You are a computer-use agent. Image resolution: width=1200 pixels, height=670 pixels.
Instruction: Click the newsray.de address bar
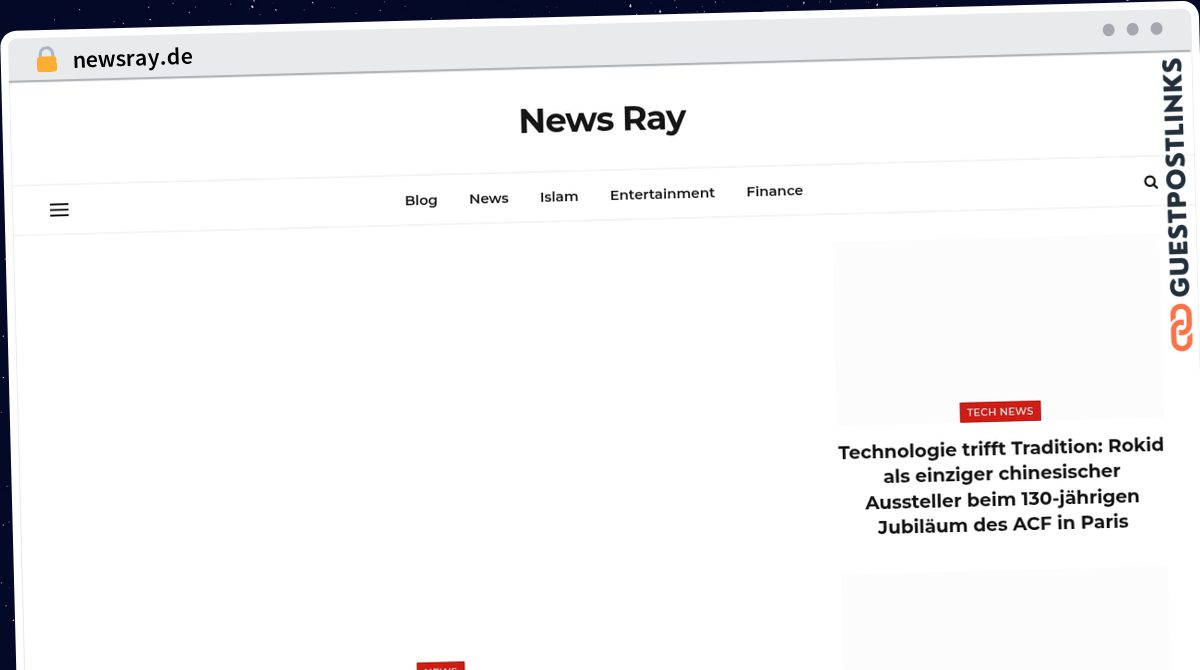click(133, 58)
